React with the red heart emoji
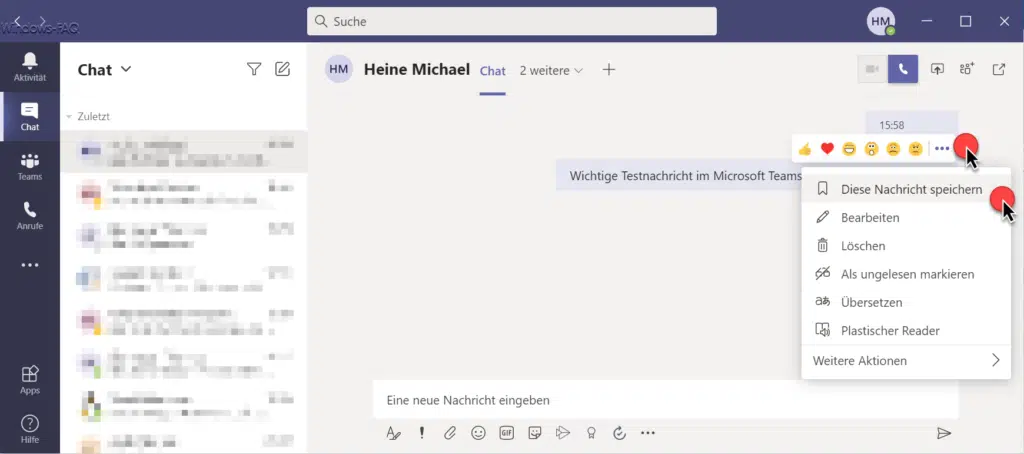This screenshot has height=454, width=1024. (x=827, y=149)
